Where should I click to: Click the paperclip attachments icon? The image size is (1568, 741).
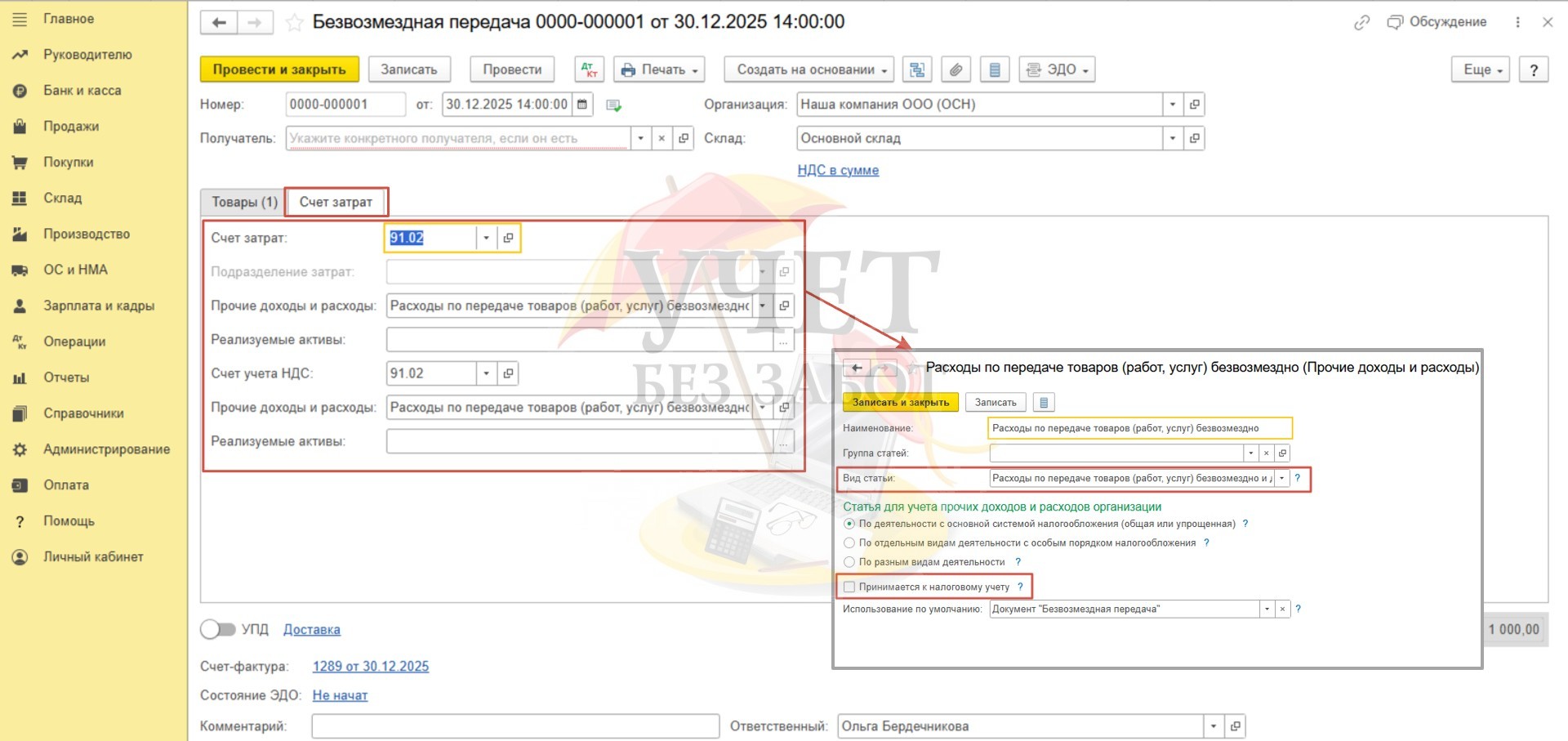click(955, 69)
